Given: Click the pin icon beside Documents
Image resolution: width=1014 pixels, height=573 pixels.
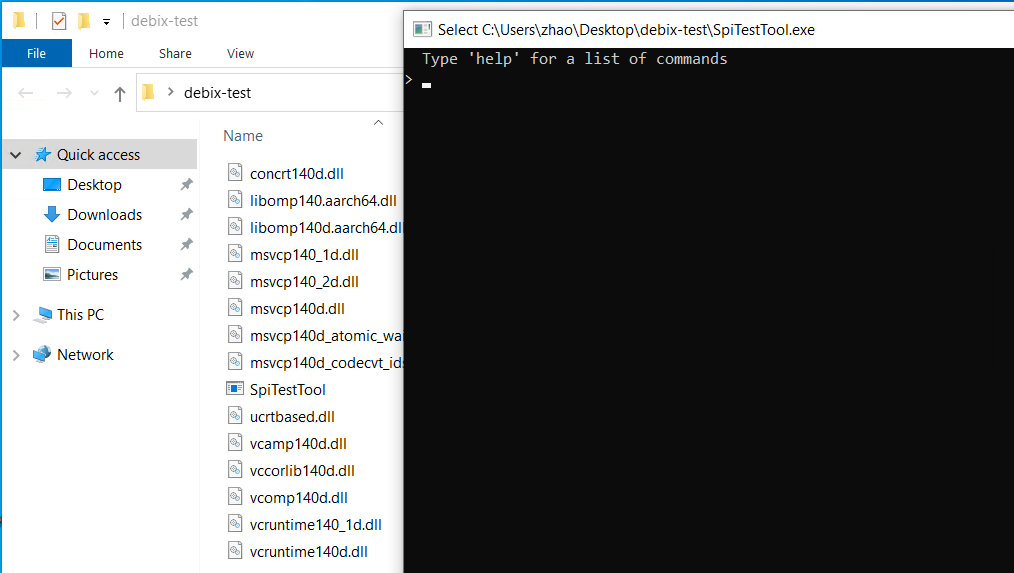Looking at the screenshot, I should click(186, 244).
